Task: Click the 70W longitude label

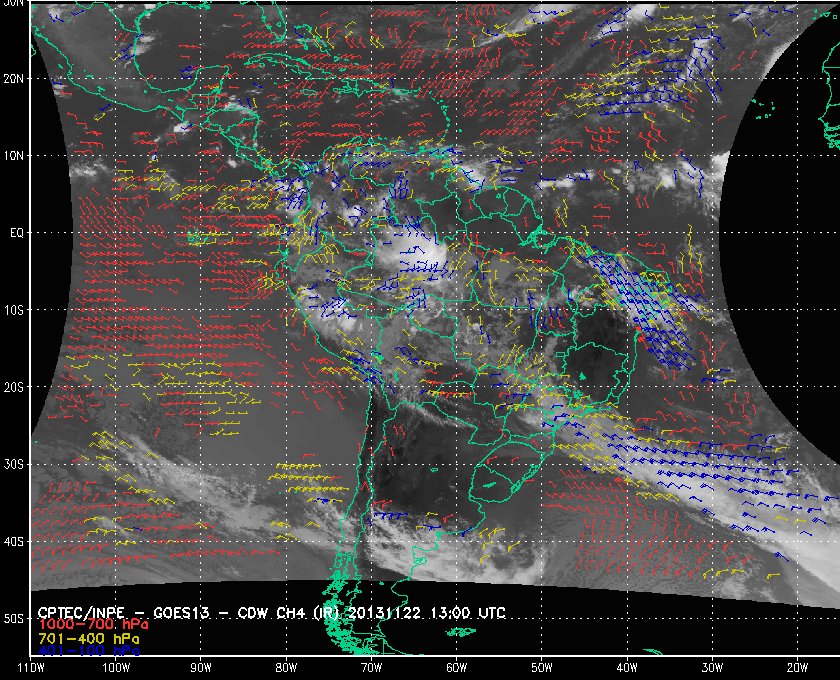Action: pos(371,668)
